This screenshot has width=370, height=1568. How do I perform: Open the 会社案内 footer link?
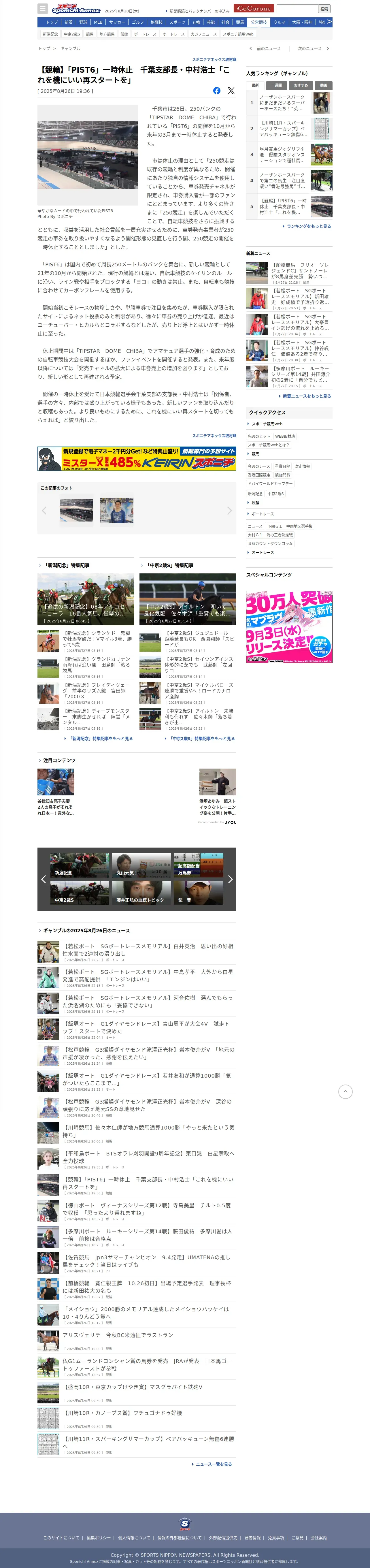[319, 1537]
